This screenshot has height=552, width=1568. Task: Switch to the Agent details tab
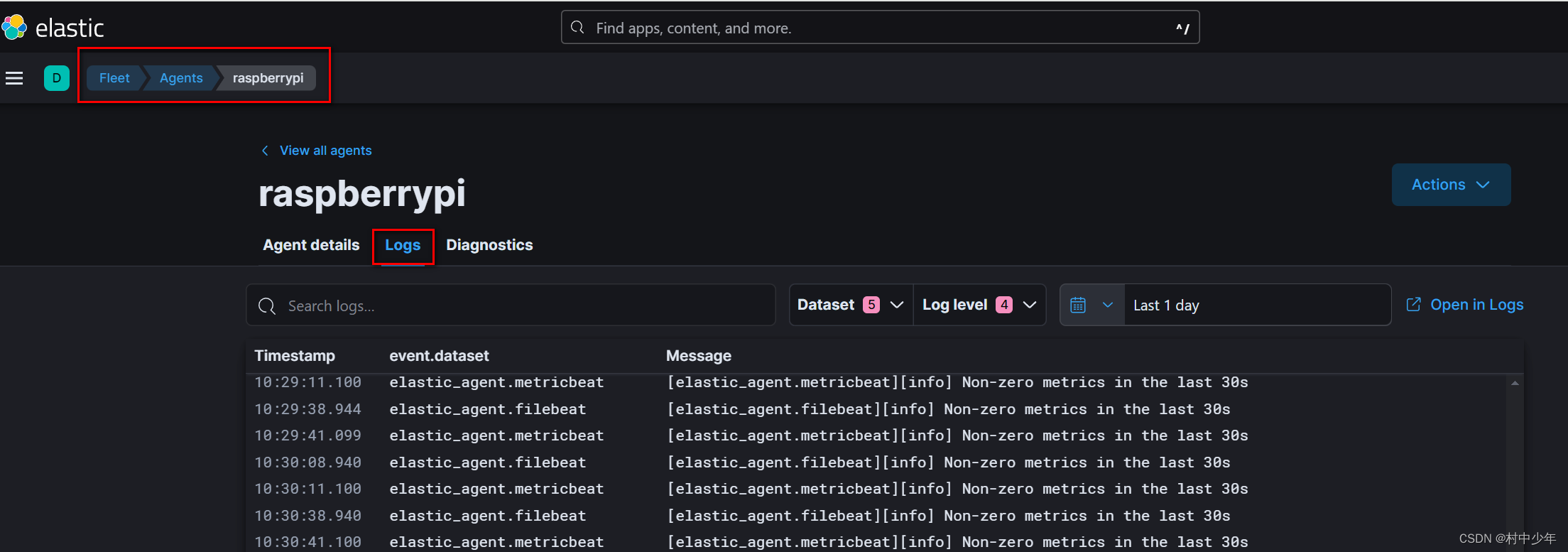(311, 245)
